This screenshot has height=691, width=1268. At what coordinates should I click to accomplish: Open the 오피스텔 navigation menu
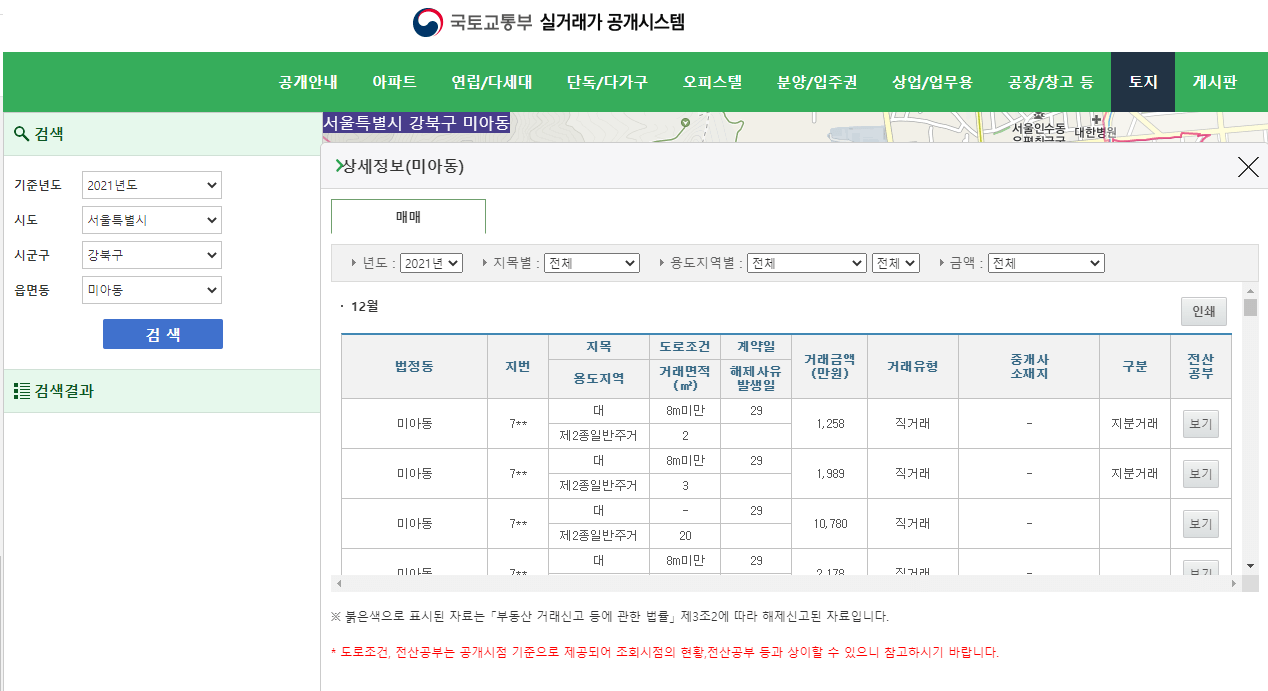point(712,82)
